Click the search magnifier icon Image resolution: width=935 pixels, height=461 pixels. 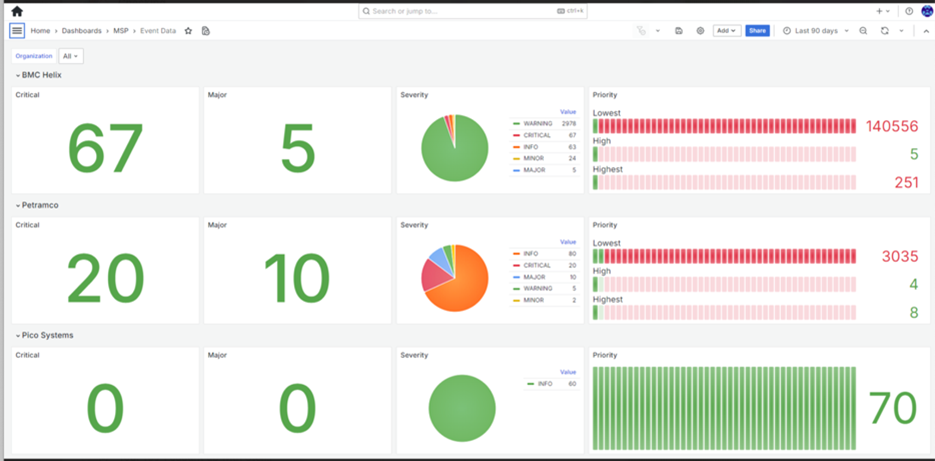[x=367, y=11]
